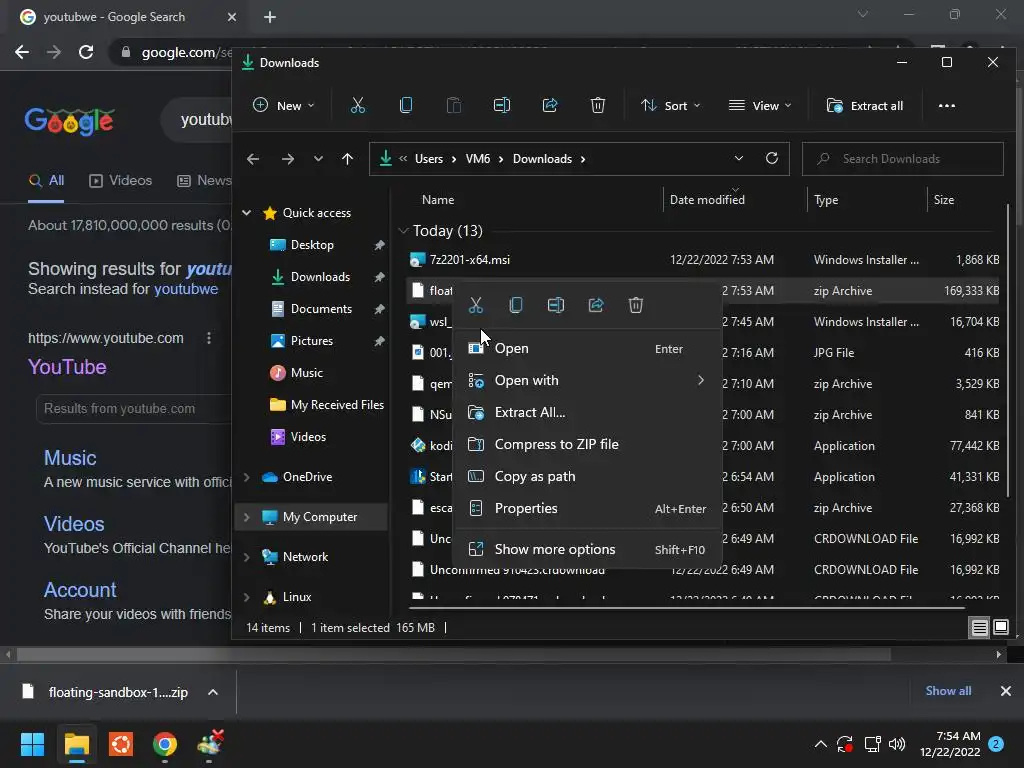Open the Music sitelink in Google results

(70, 458)
